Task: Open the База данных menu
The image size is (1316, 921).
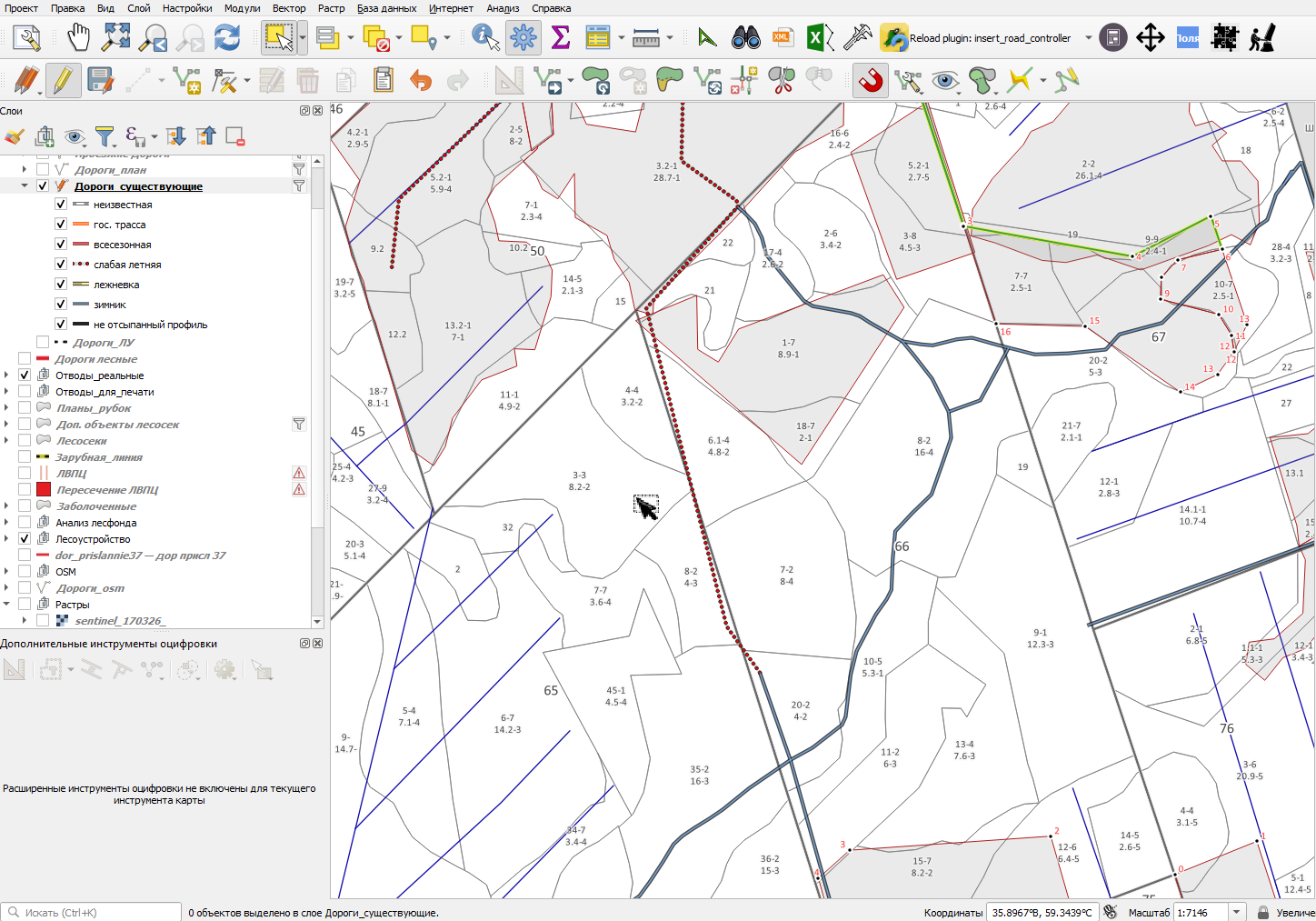Action: 386,8
